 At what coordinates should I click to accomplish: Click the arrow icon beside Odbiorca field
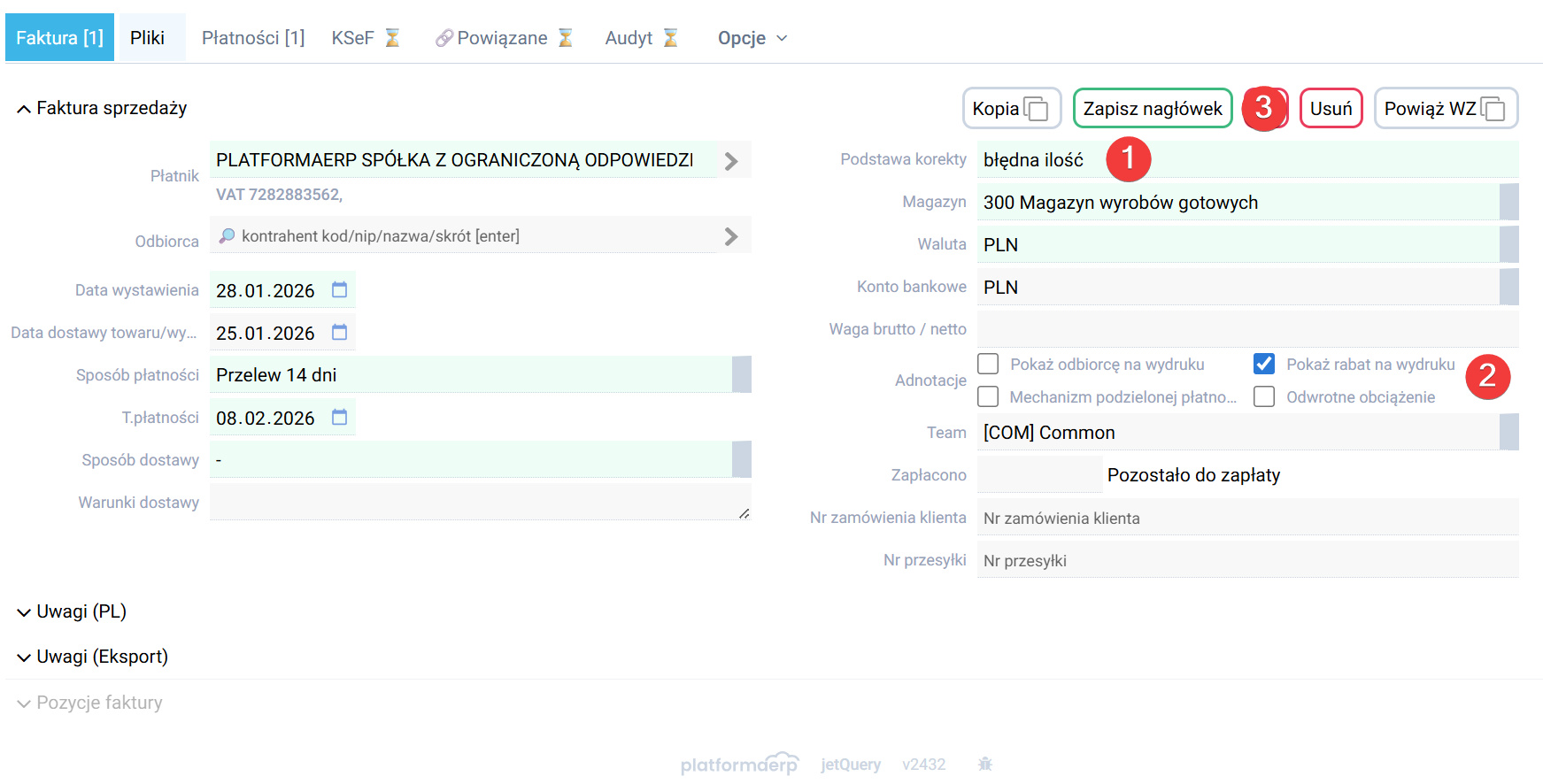(731, 236)
